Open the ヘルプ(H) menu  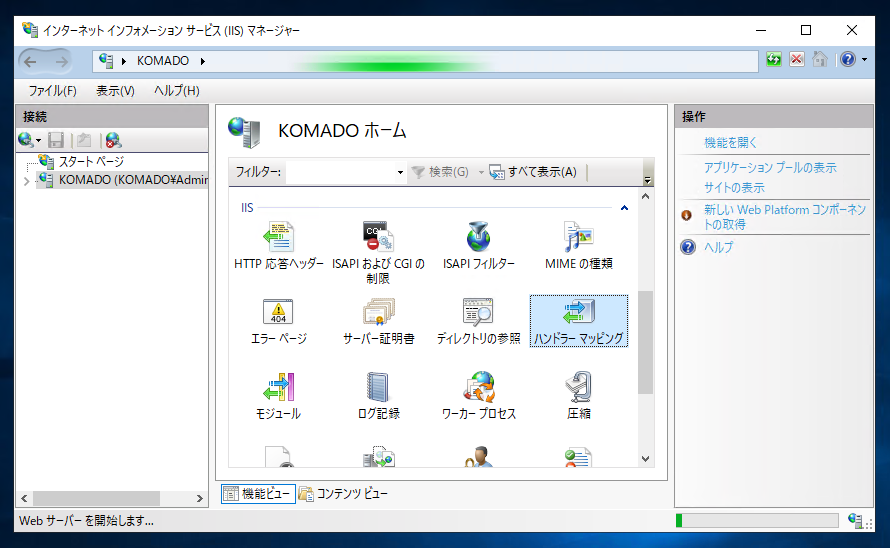coord(177,91)
